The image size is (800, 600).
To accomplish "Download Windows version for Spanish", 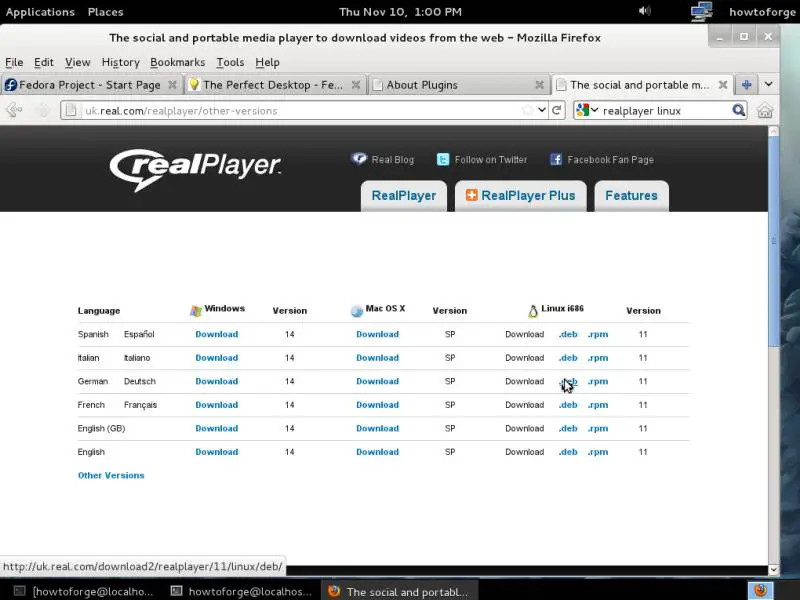I will (217, 334).
